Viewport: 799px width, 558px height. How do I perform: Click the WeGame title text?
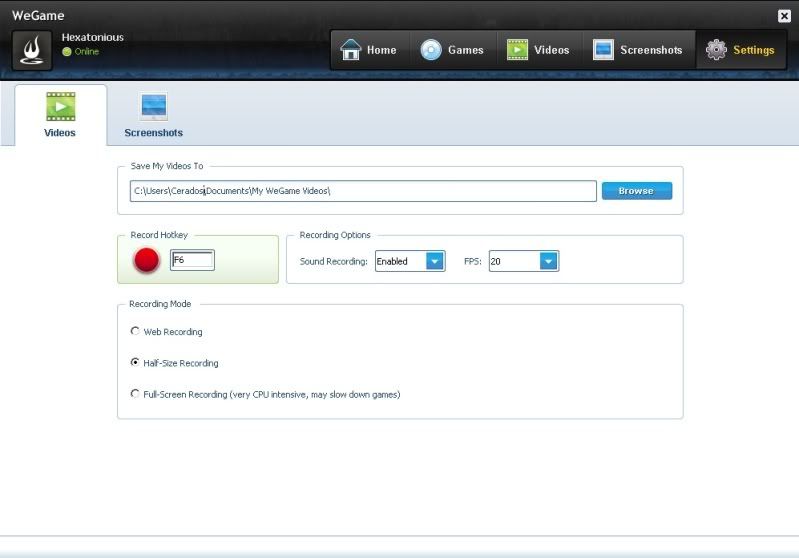(38, 16)
